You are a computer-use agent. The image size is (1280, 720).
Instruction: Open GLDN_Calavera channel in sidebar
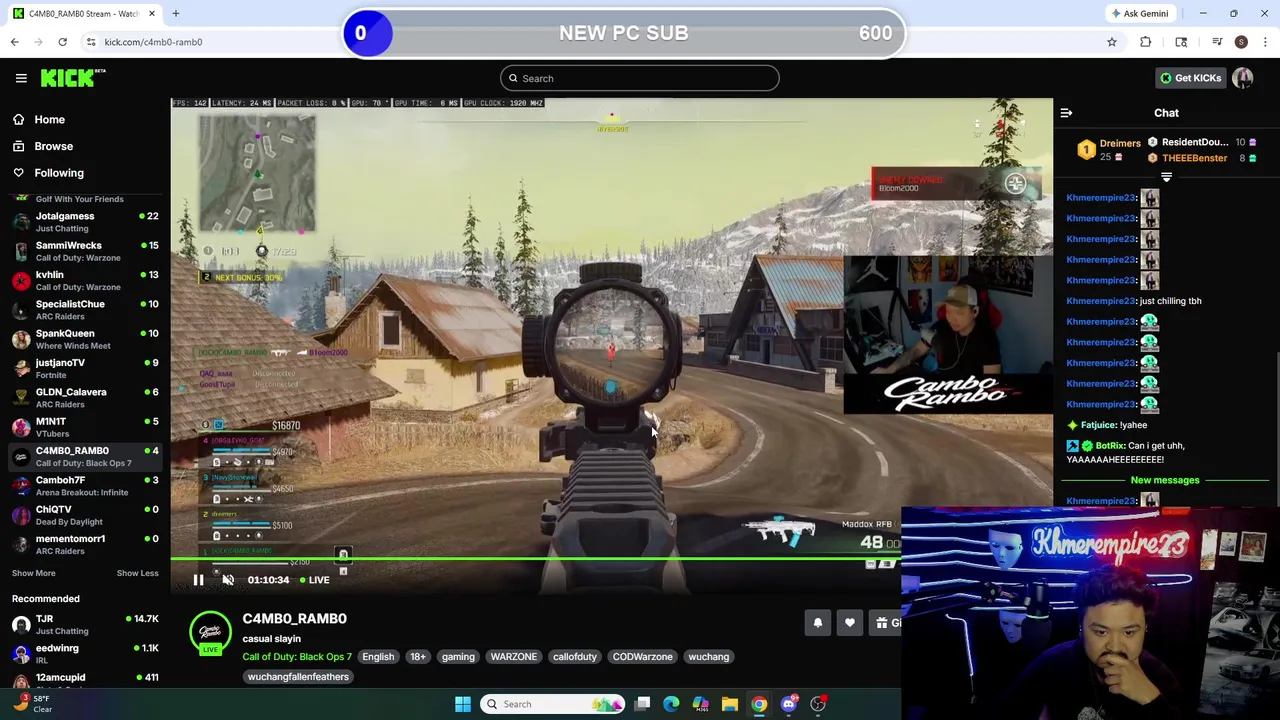tap(85, 398)
